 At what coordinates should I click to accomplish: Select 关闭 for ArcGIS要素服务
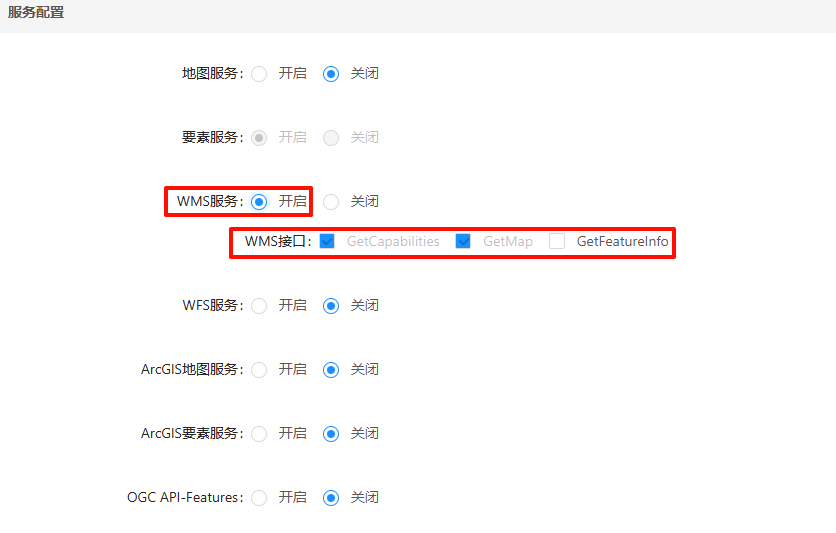[331, 434]
